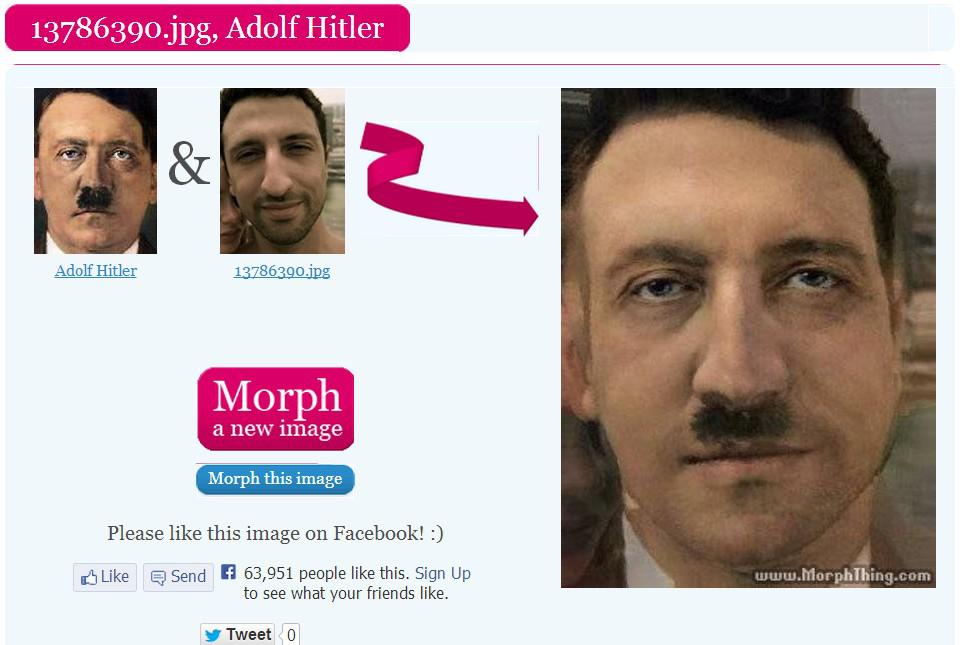Click the Facebook Like thumbs-up button
The image size is (967, 645).
coord(105,577)
